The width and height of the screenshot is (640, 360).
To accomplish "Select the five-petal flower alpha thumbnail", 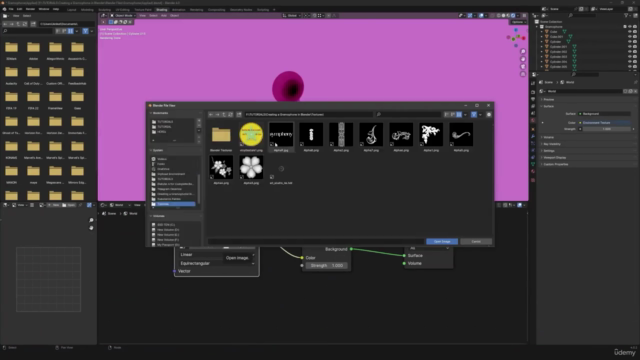I will click(x=251, y=167).
